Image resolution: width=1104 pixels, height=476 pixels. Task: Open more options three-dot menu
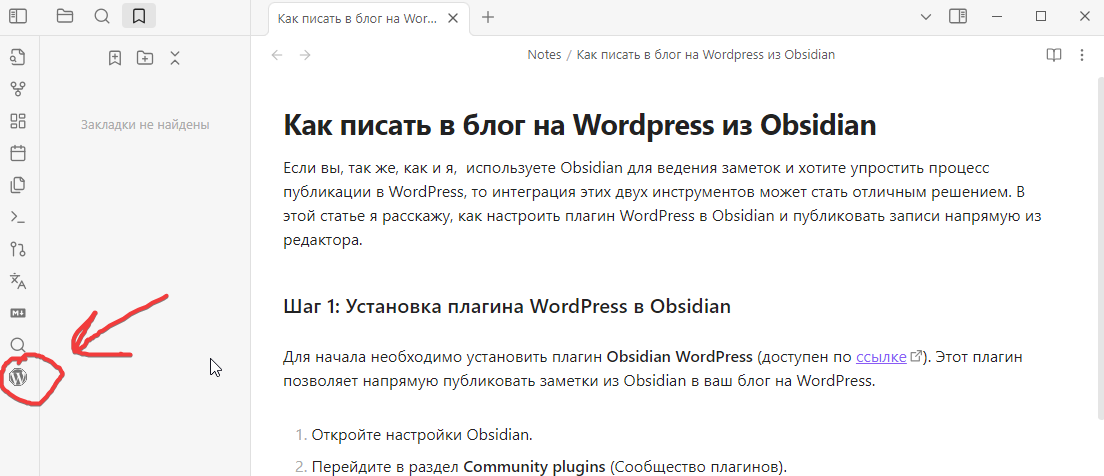click(1082, 55)
